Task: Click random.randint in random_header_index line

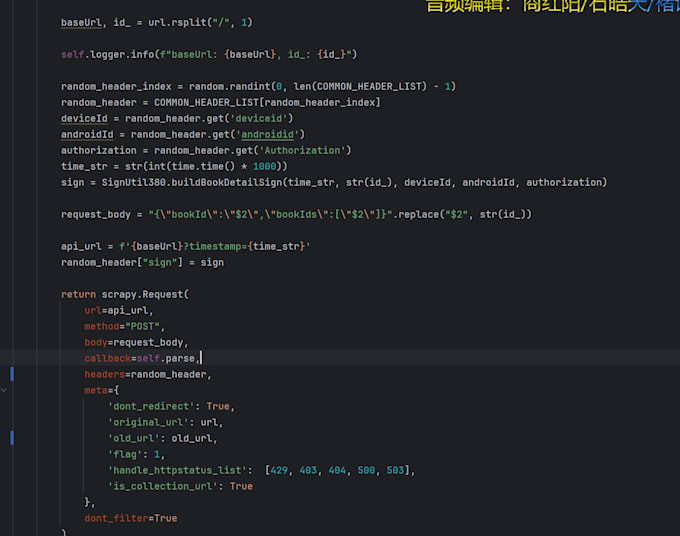Action: click(x=229, y=87)
